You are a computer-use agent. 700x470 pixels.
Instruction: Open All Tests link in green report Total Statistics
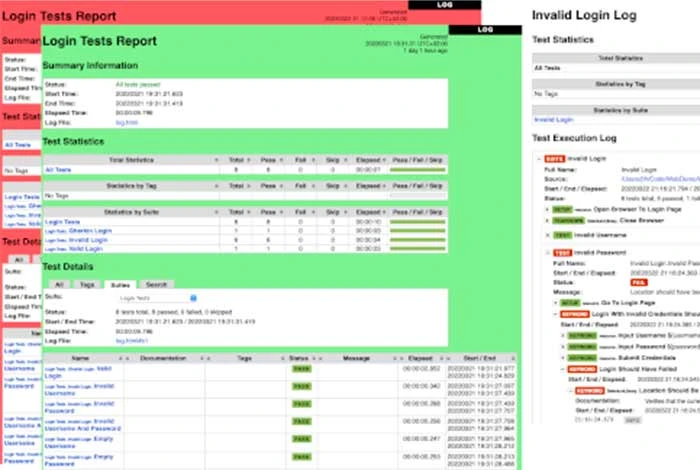58,170
